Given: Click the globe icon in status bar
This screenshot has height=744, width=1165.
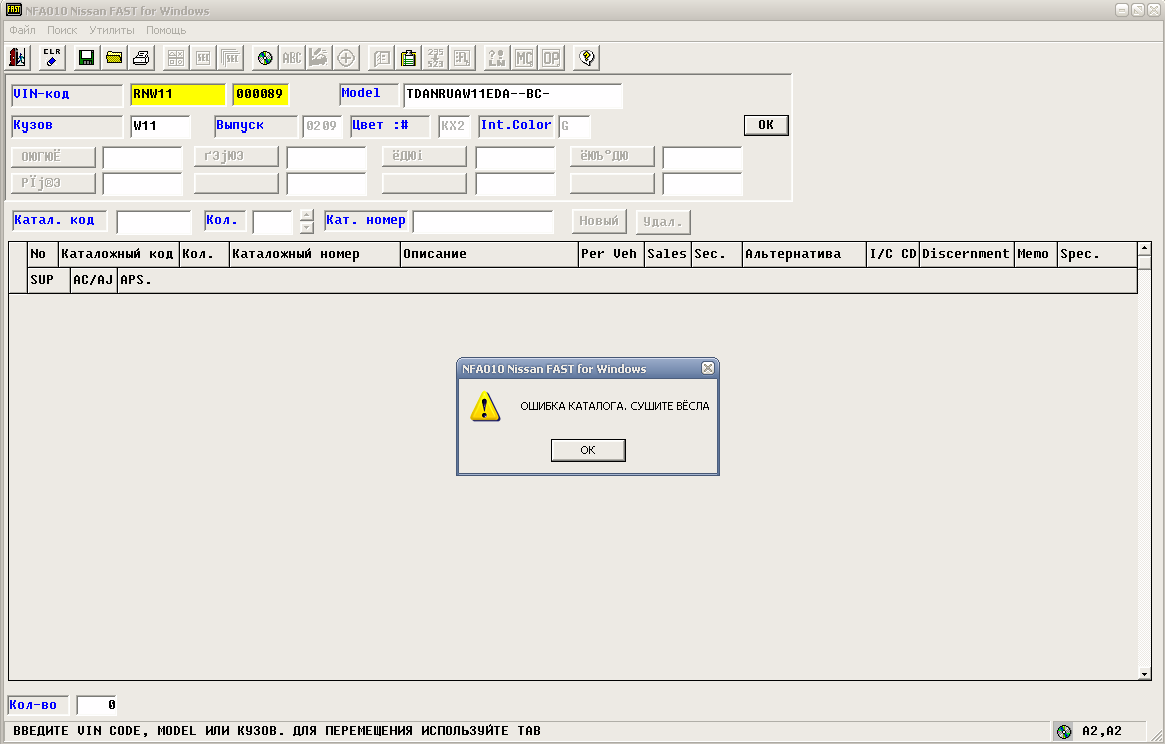Looking at the screenshot, I should [1064, 731].
